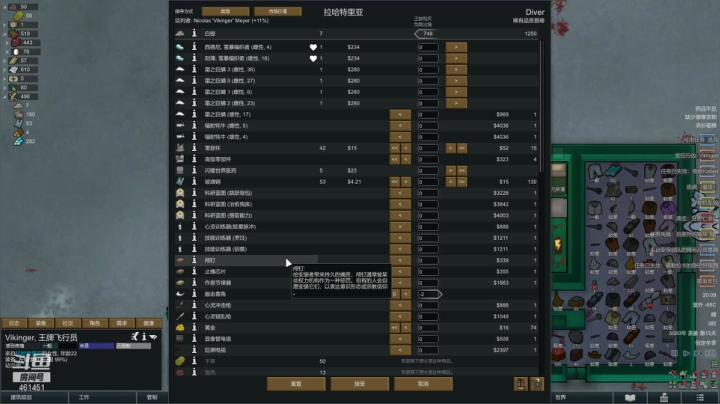Click the menu list icon at bottom right
The height and width of the screenshot is (404, 720).
(x=700, y=398)
